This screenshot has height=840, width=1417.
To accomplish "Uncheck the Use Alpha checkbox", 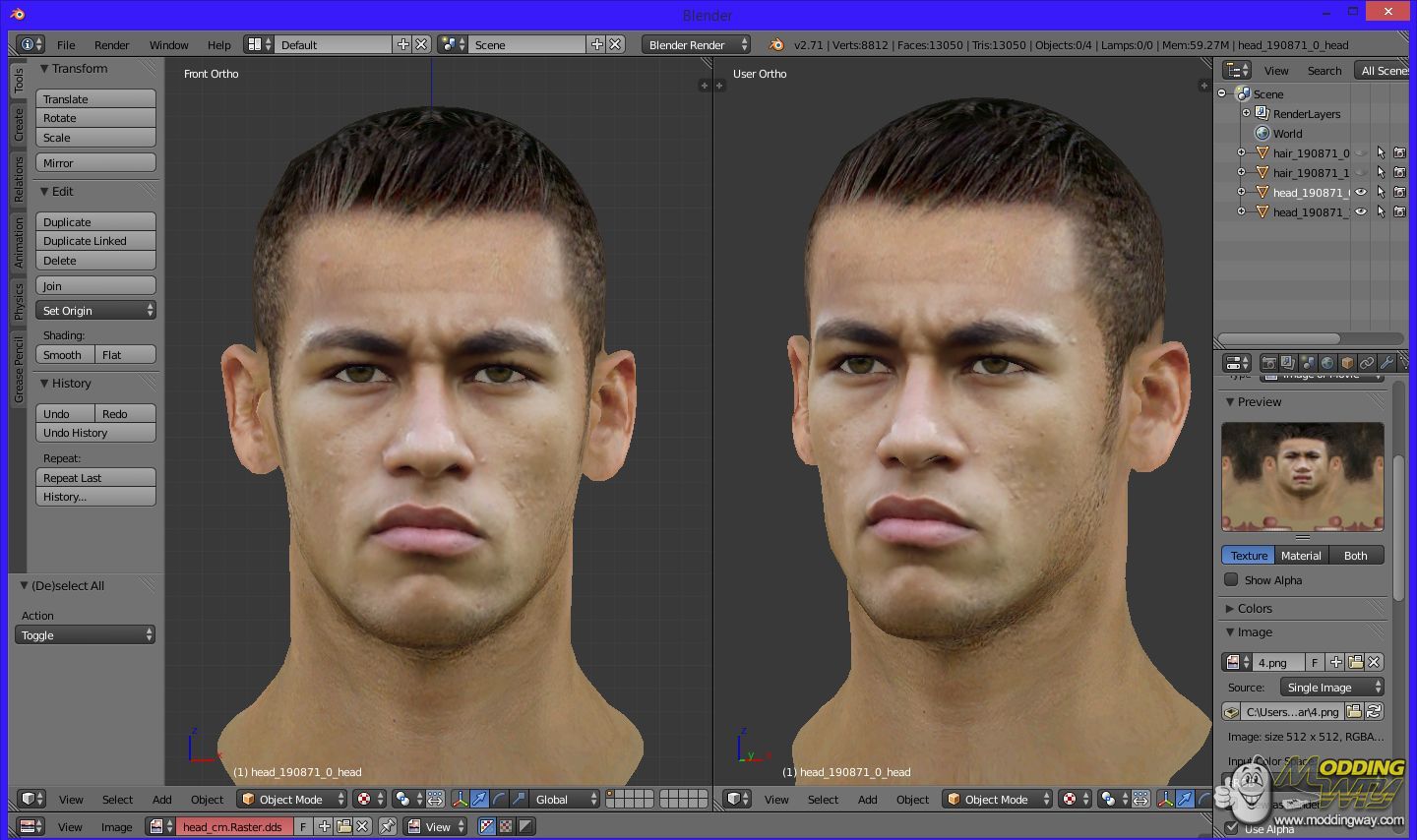I will pos(1231,828).
